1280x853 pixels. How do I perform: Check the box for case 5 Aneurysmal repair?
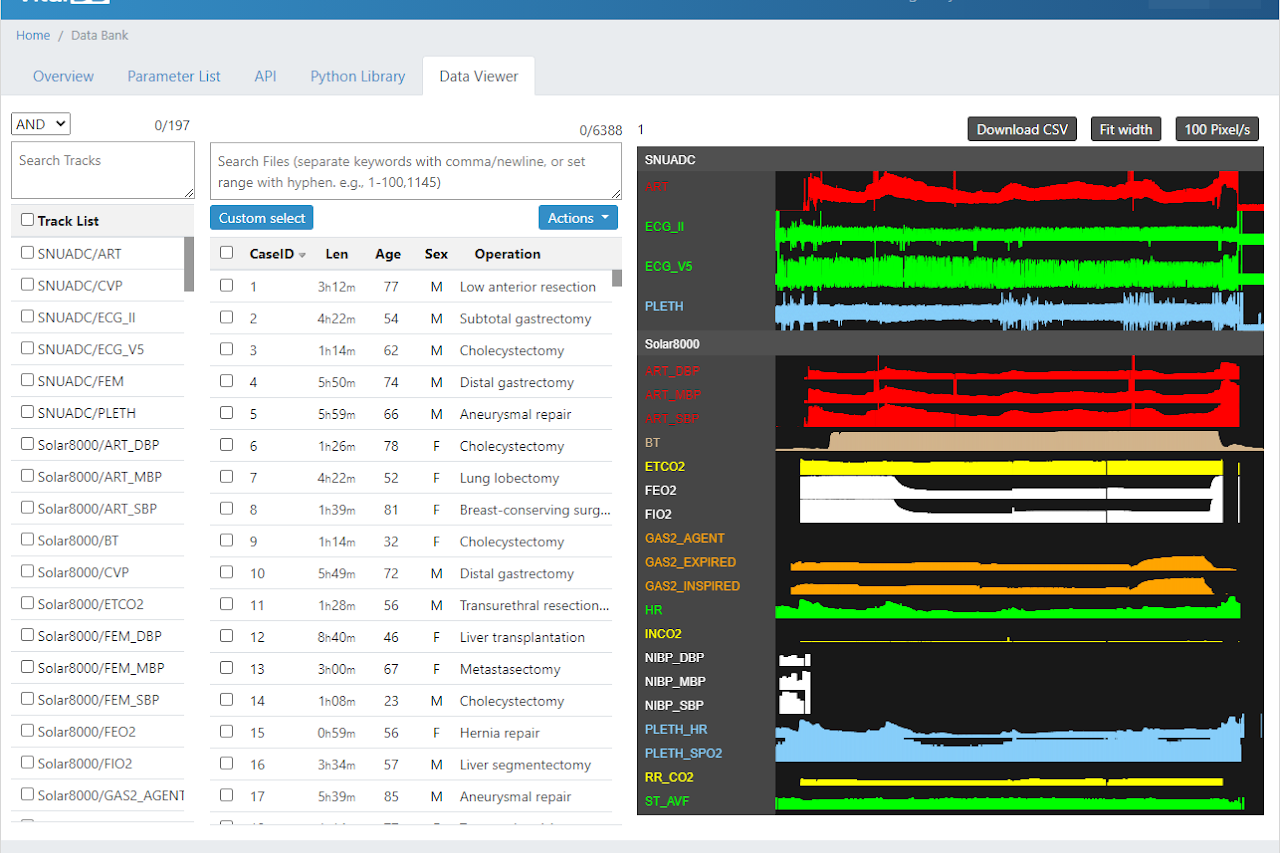pyautogui.click(x=226, y=413)
